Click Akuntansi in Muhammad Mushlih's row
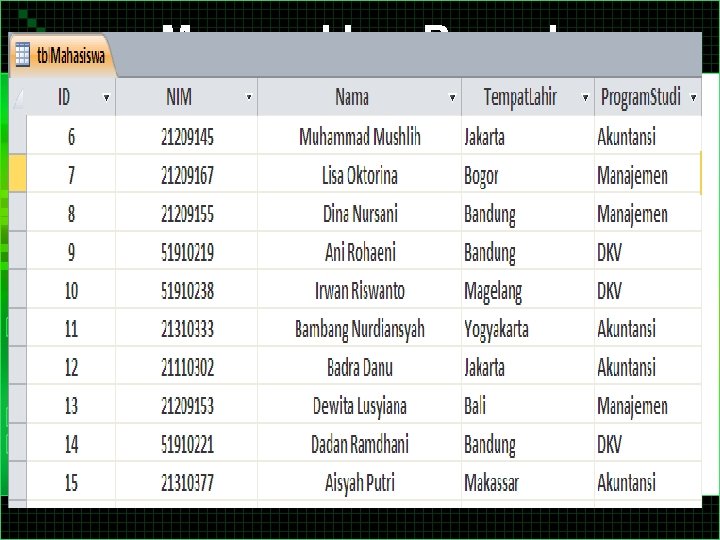The image size is (720, 540). (x=648, y=136)
